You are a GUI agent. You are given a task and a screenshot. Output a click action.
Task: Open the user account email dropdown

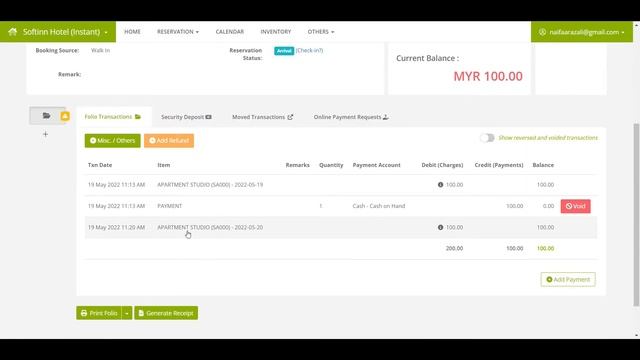582,32
